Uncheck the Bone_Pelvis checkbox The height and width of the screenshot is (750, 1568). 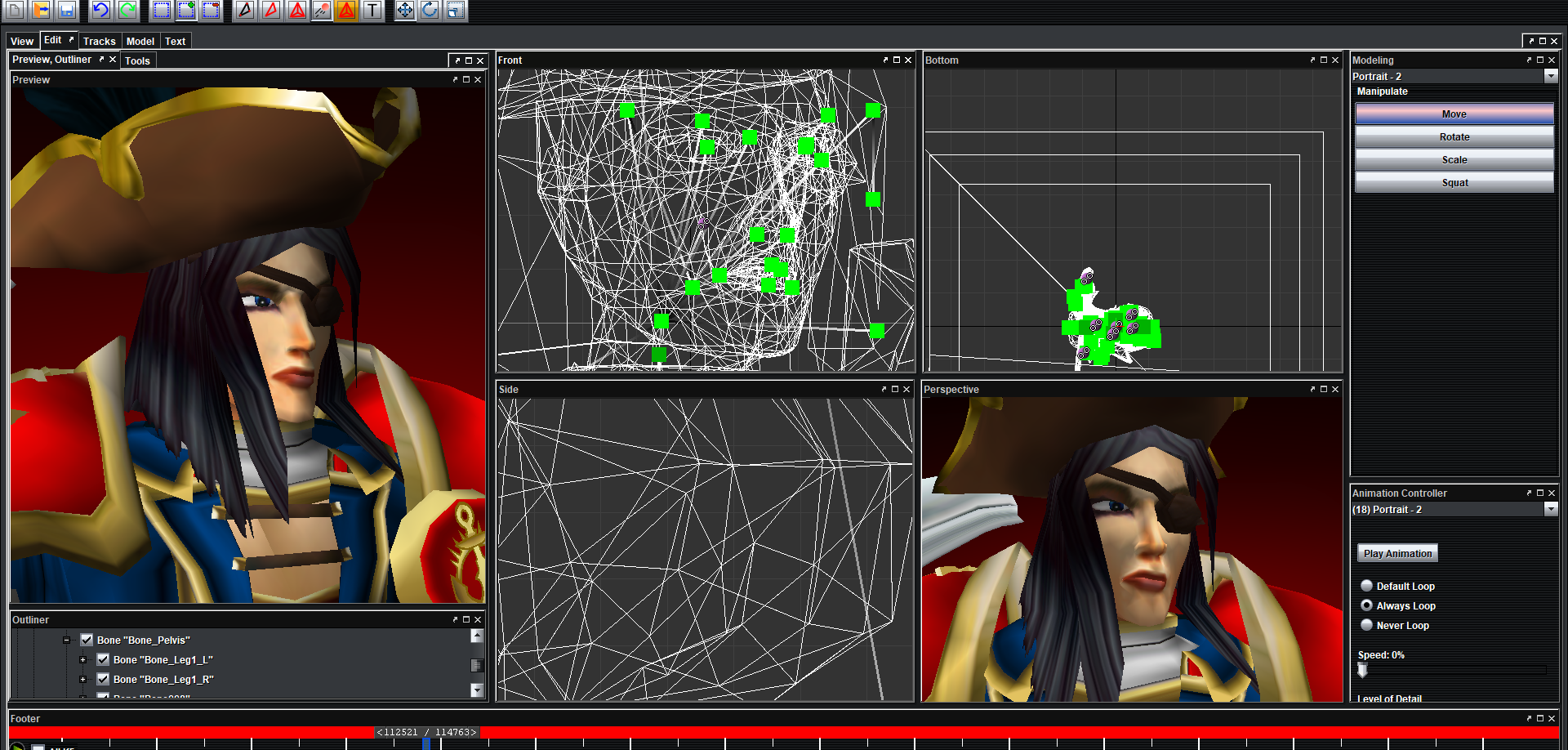[87, 640]
